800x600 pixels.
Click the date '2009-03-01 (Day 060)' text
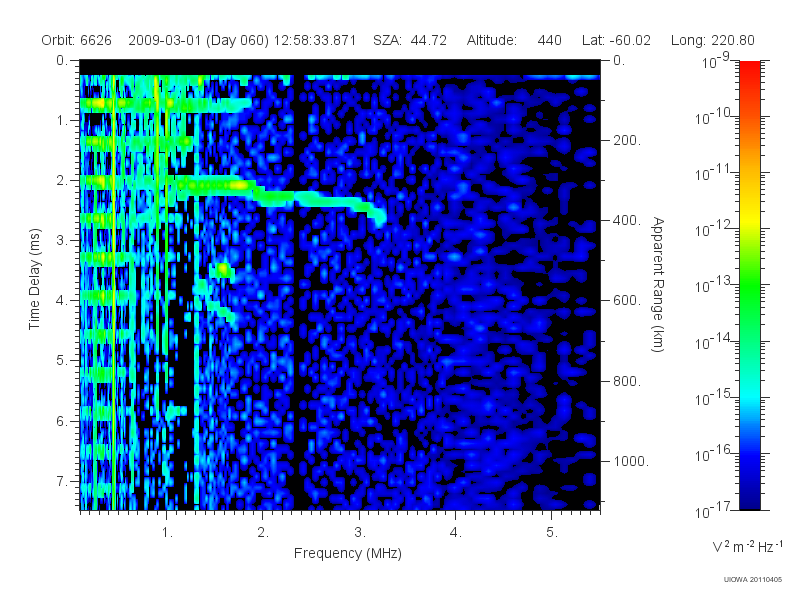(x=198, y=40)
